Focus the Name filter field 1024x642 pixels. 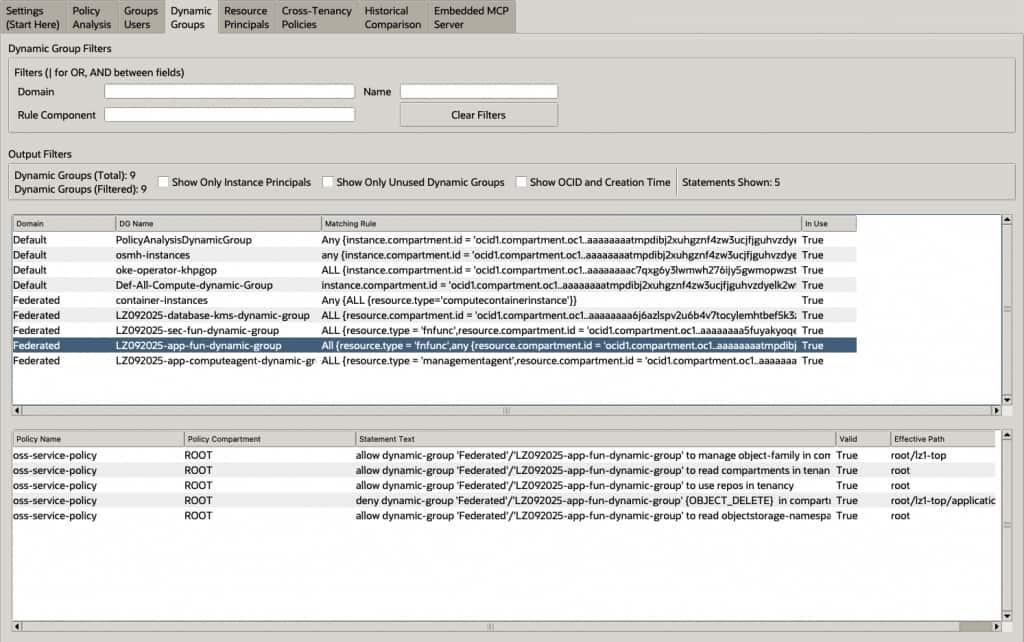coord(479,91)
